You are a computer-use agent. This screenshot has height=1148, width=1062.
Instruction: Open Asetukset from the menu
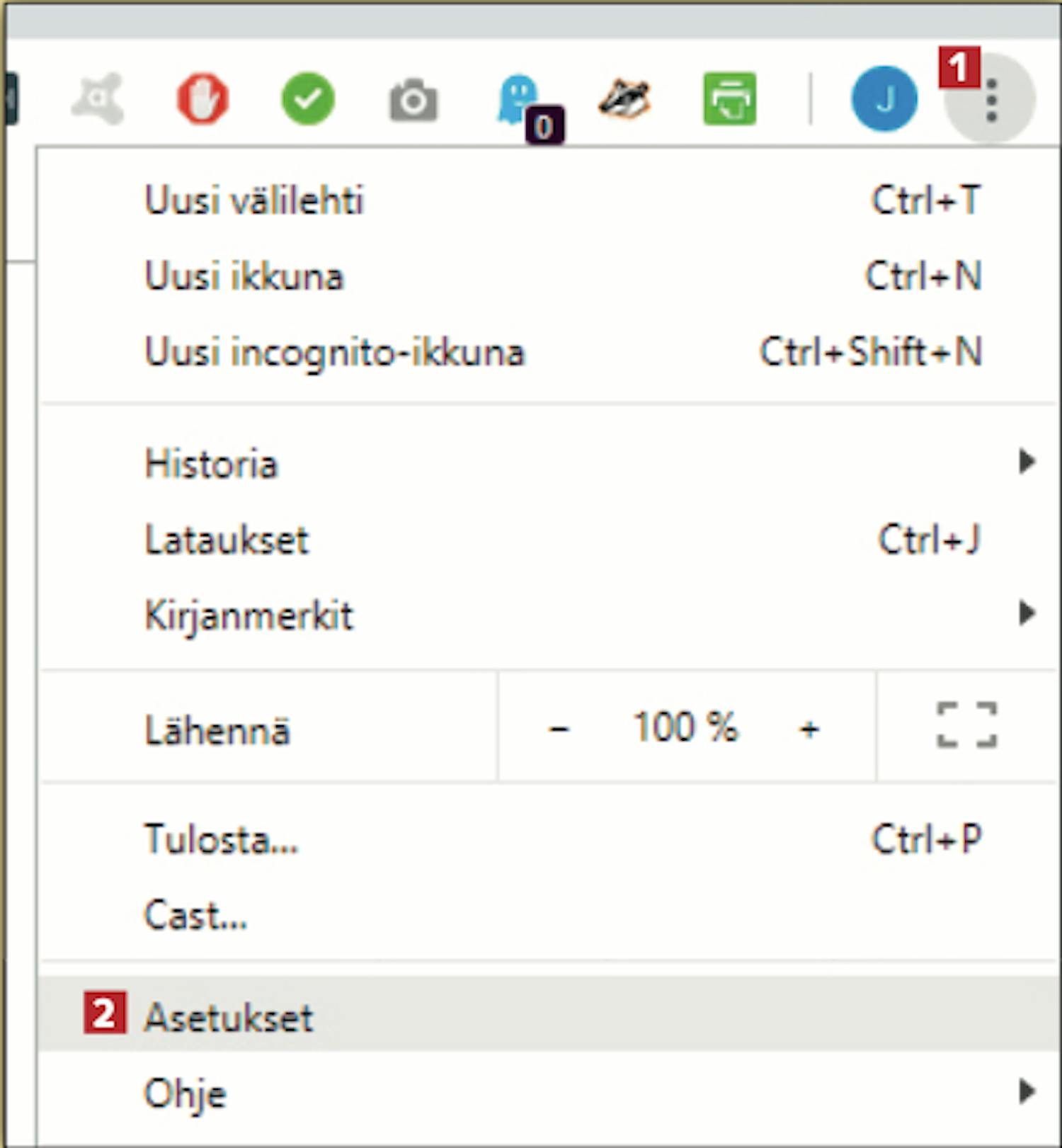point(228,1017)
